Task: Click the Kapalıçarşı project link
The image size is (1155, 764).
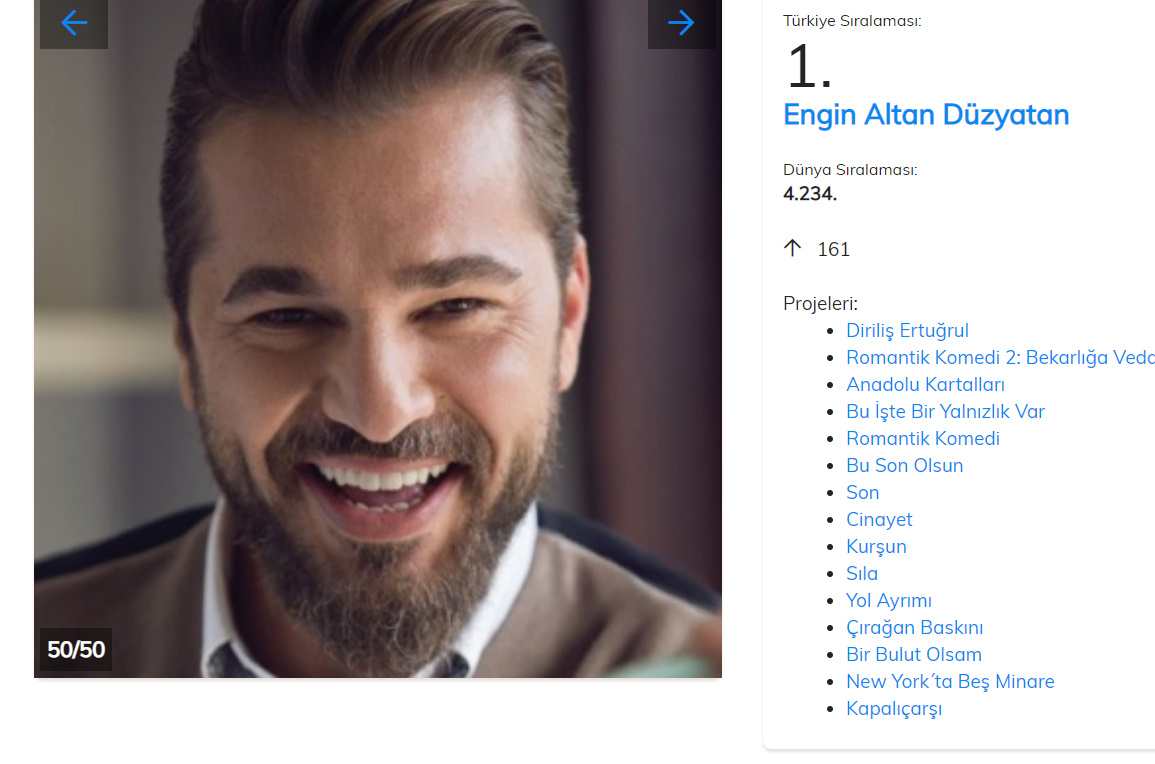Action: coord(894,709)
